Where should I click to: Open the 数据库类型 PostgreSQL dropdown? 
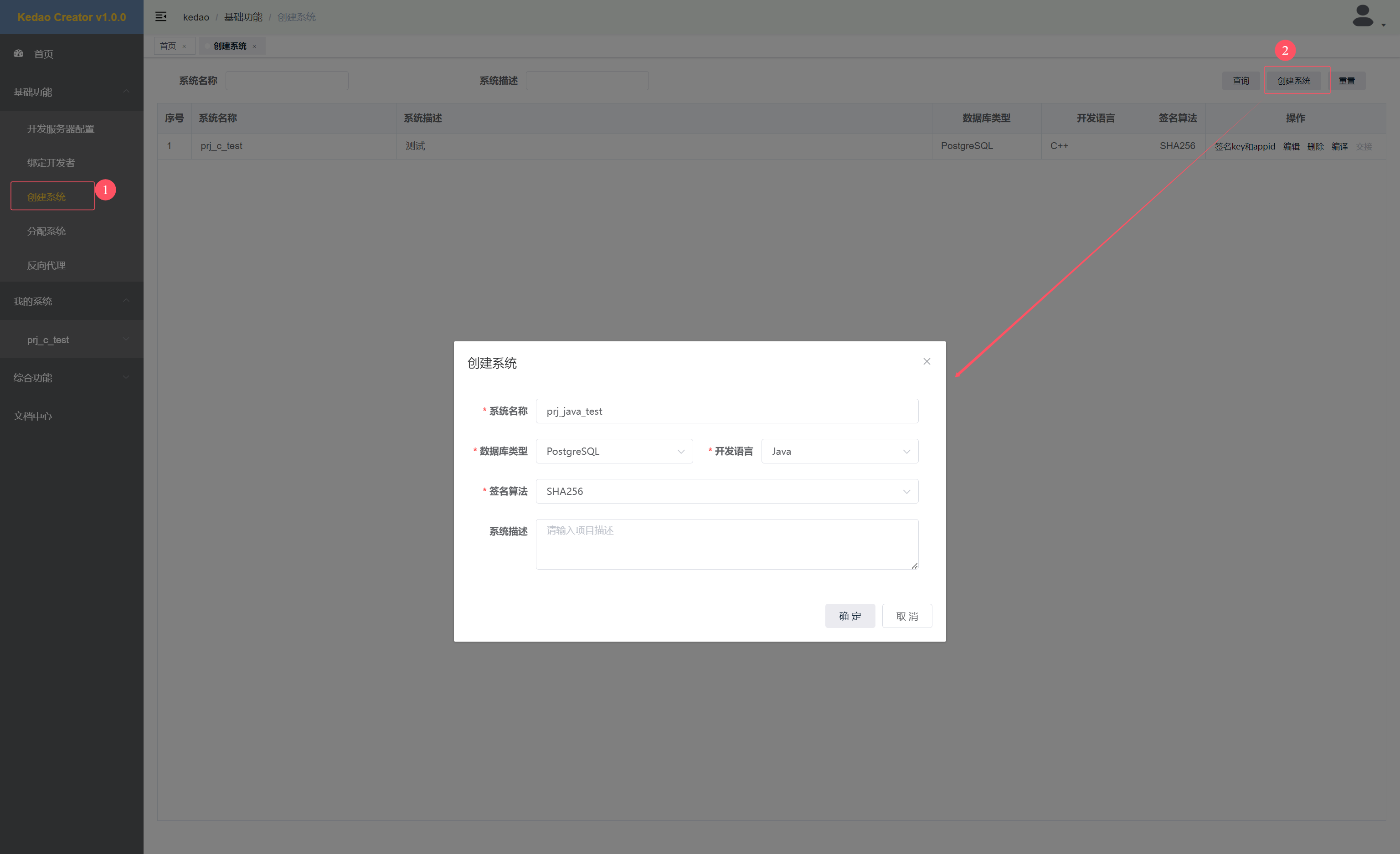pos(613,451)
